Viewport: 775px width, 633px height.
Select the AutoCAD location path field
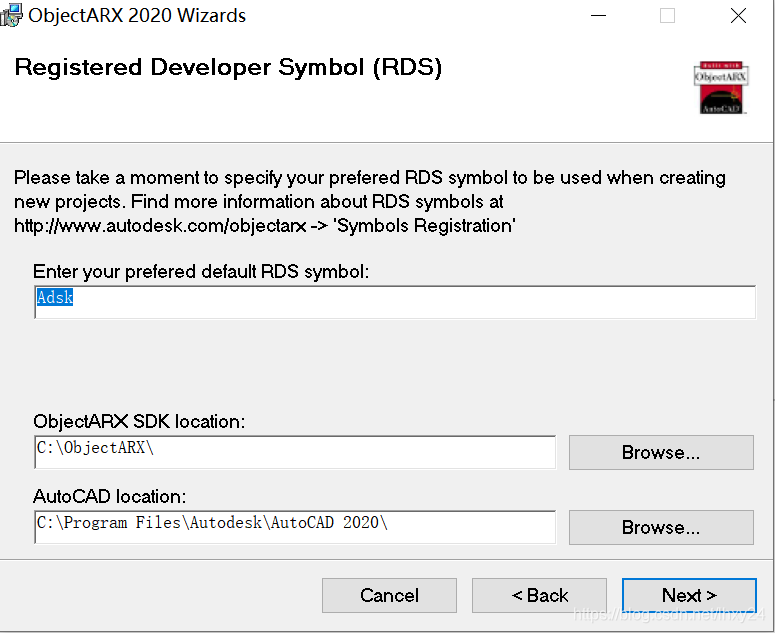[295, 527]
